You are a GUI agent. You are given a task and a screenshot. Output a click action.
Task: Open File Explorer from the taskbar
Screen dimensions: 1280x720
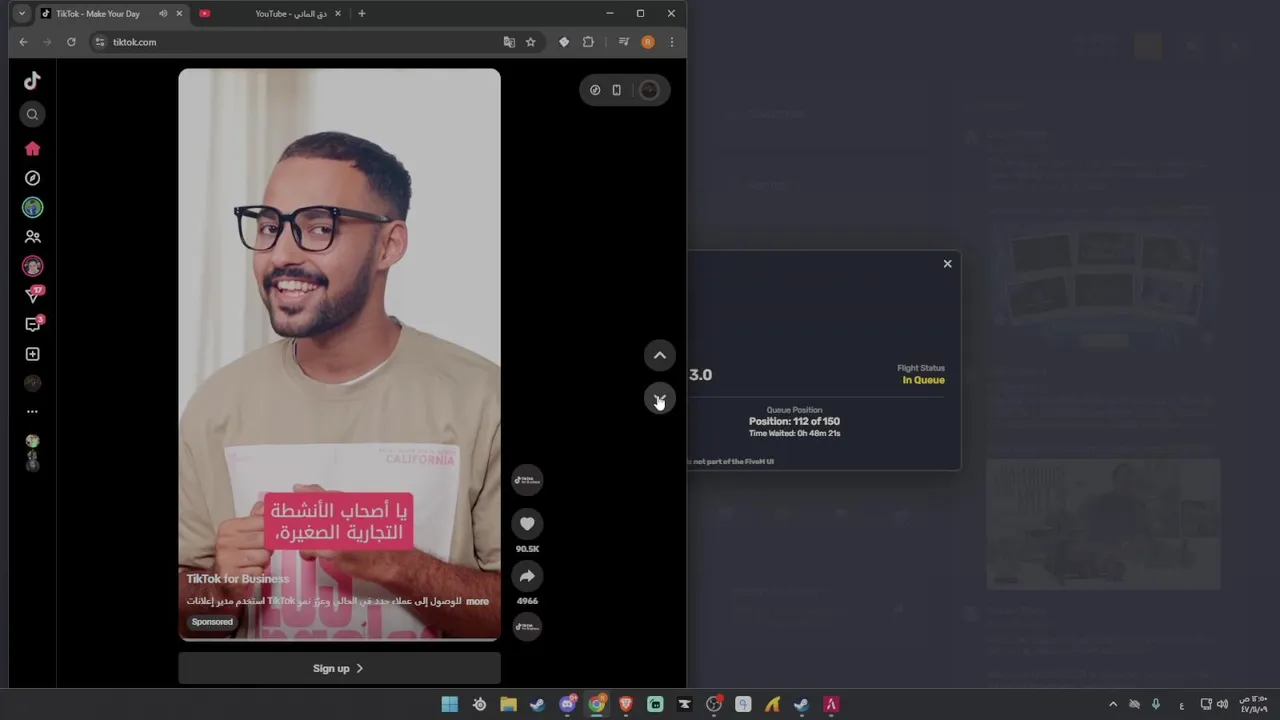[508, 704]
